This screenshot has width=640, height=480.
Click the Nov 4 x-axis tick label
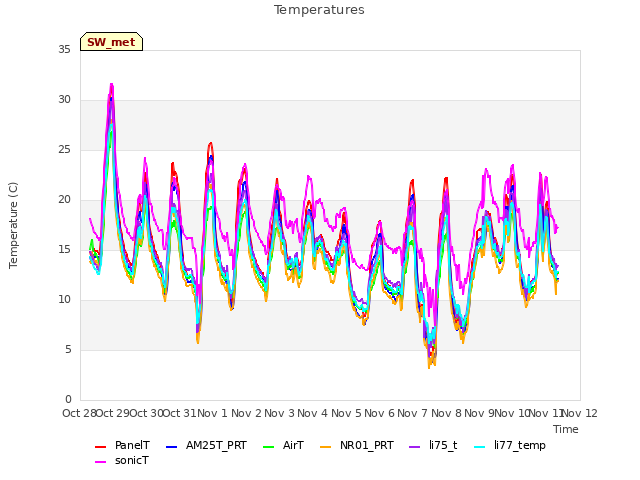click(x=312, y=413)
